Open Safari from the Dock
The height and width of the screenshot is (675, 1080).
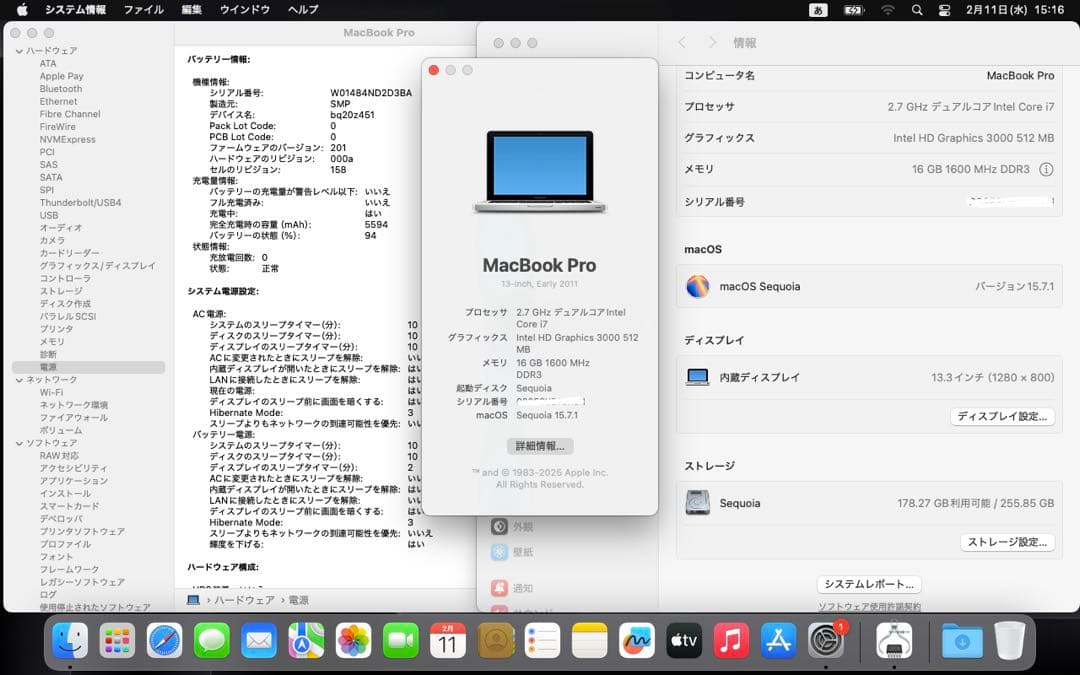tap(163, 641)
